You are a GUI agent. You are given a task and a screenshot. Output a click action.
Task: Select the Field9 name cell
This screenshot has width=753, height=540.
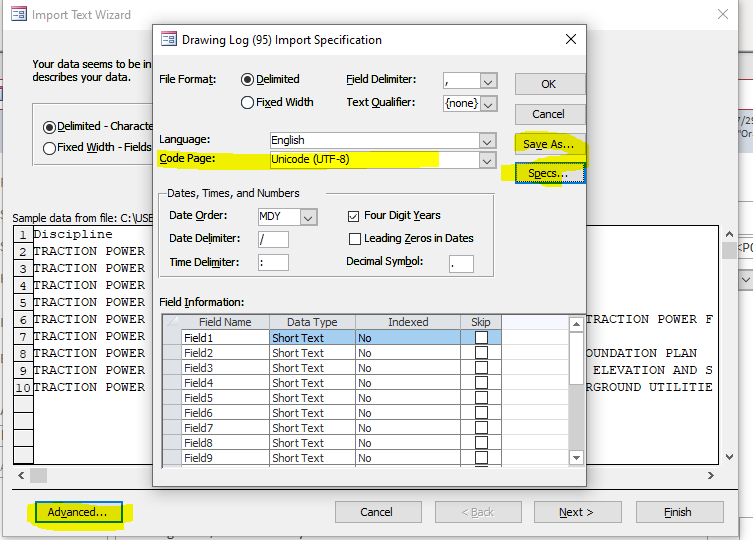pyautogui.click(x=225, y=458)
